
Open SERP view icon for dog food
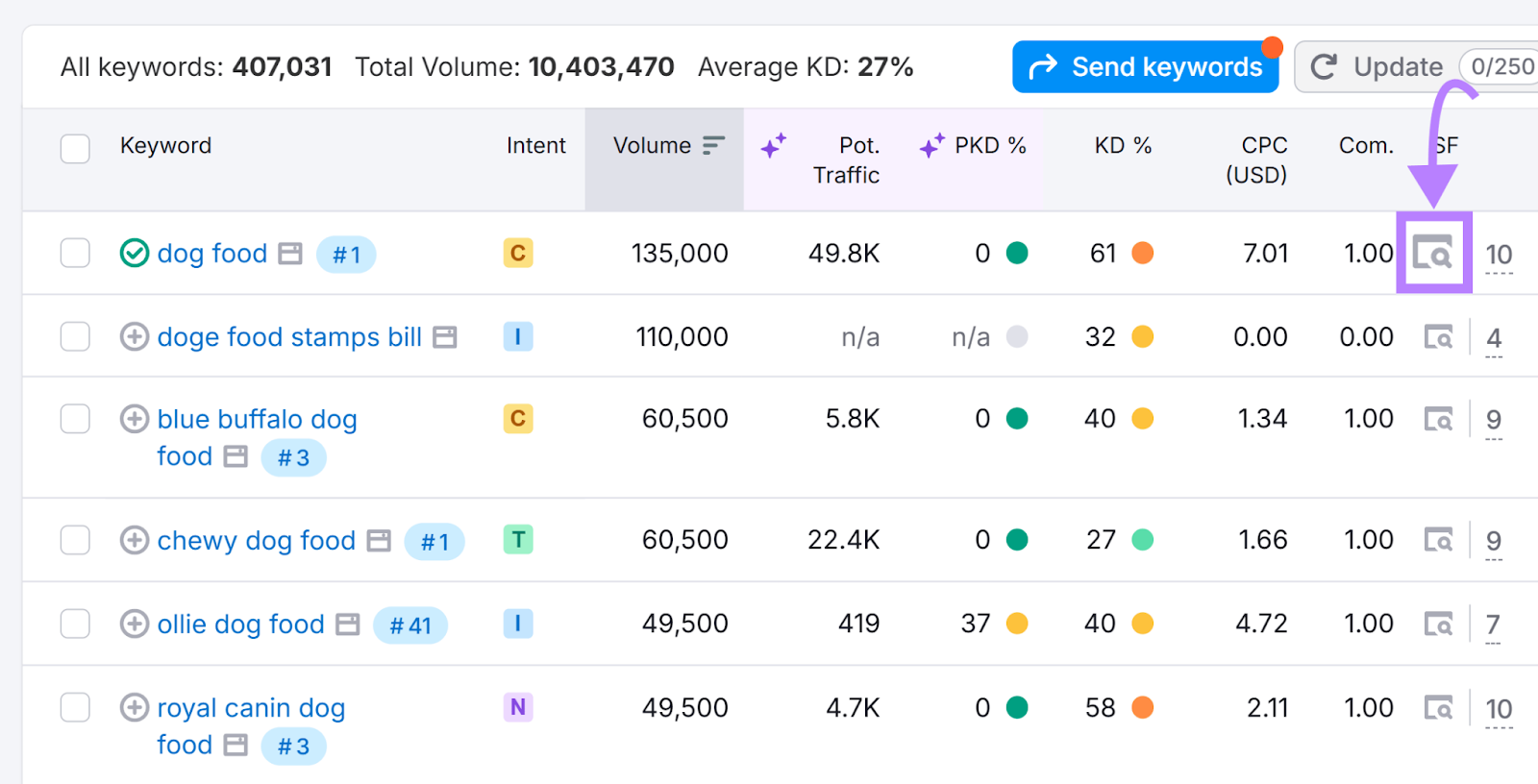coord(1432,254)
